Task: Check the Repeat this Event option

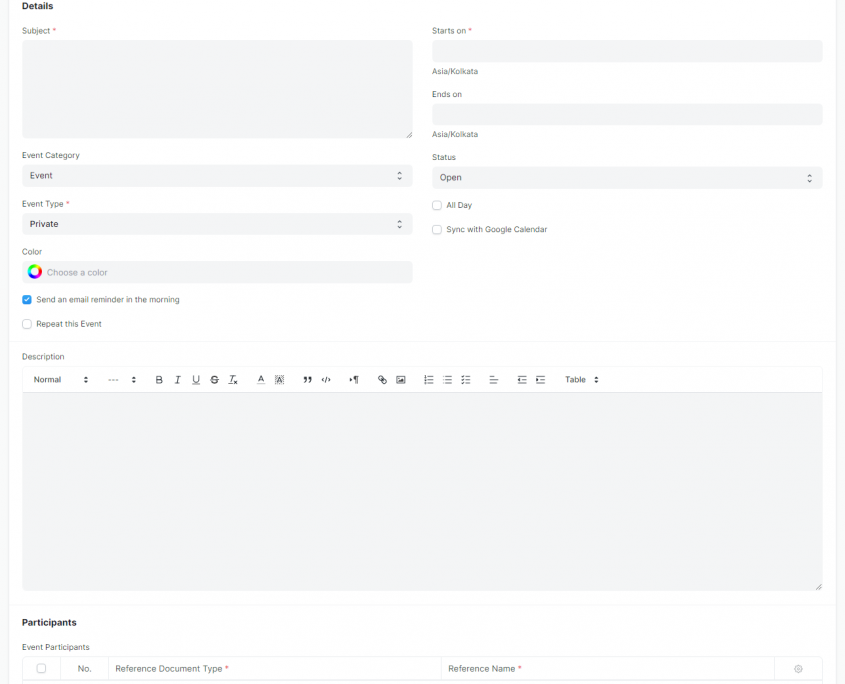Action: (27, 323)
